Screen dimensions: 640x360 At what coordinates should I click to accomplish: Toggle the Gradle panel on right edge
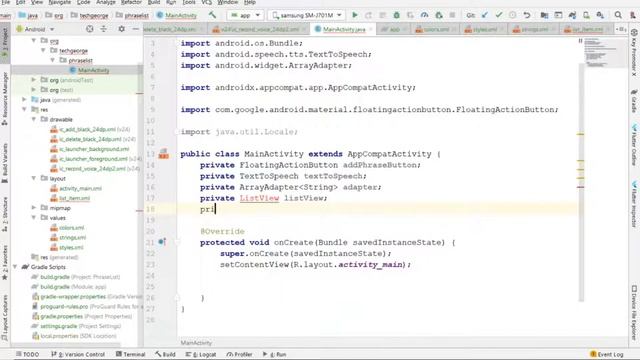coord(634,101)
